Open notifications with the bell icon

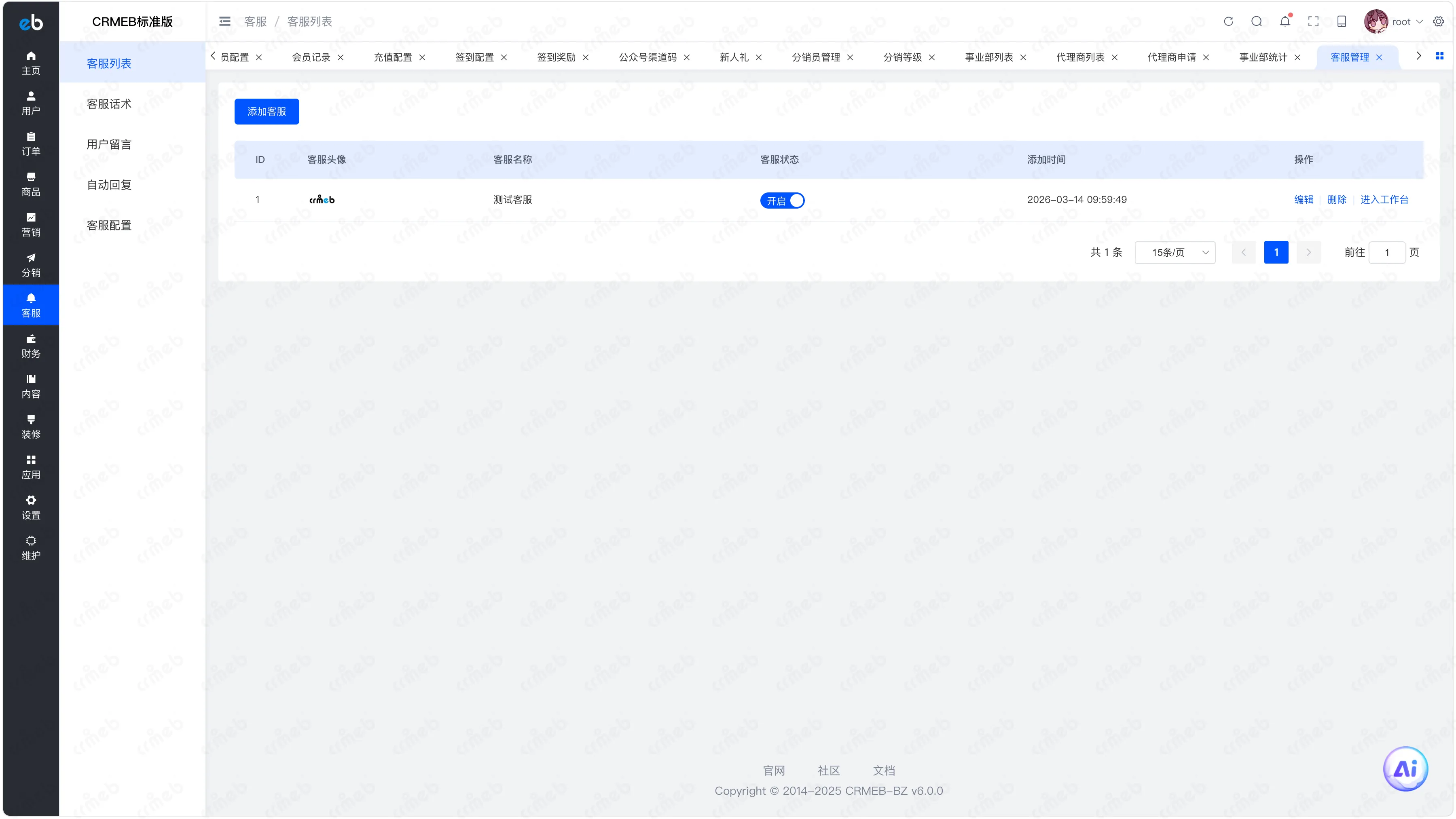point(1285,21)
